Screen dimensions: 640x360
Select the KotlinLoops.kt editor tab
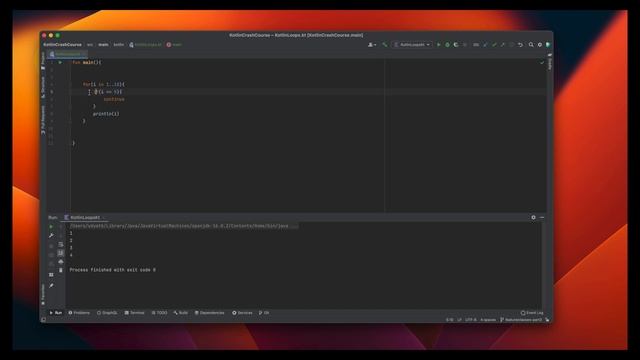pyautogui.click(x=67, y=54)
